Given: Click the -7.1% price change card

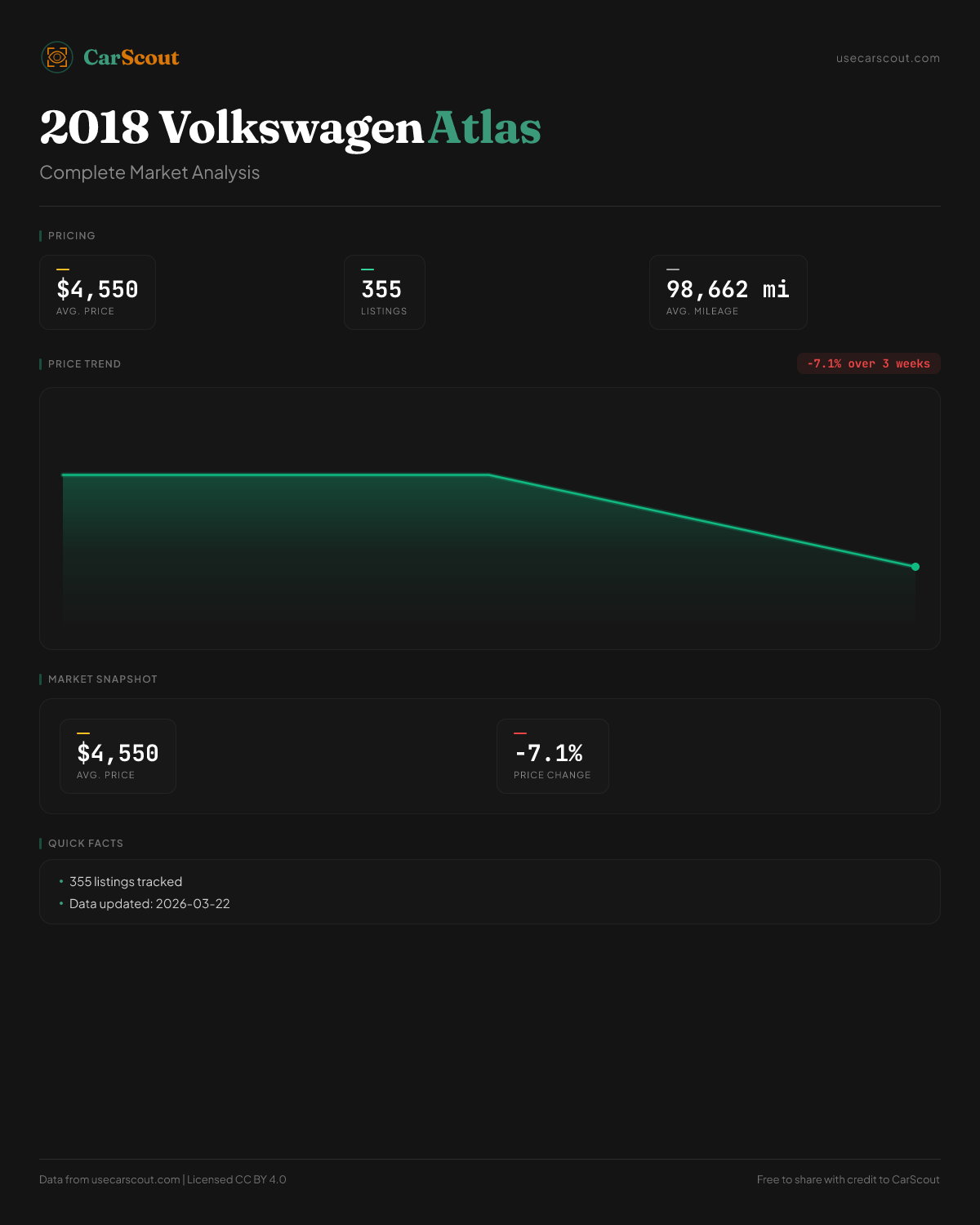Looking at the screenshot, I should (552, 756).
